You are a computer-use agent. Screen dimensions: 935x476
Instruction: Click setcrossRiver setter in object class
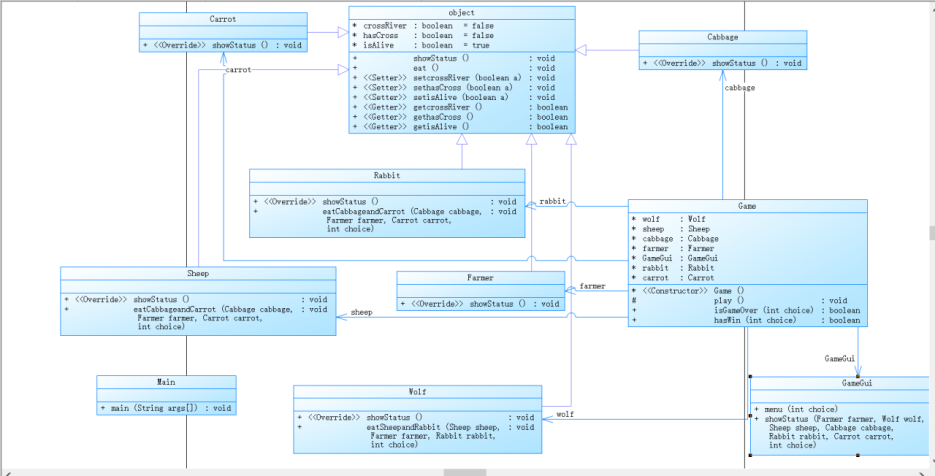(x=454, y=78)
